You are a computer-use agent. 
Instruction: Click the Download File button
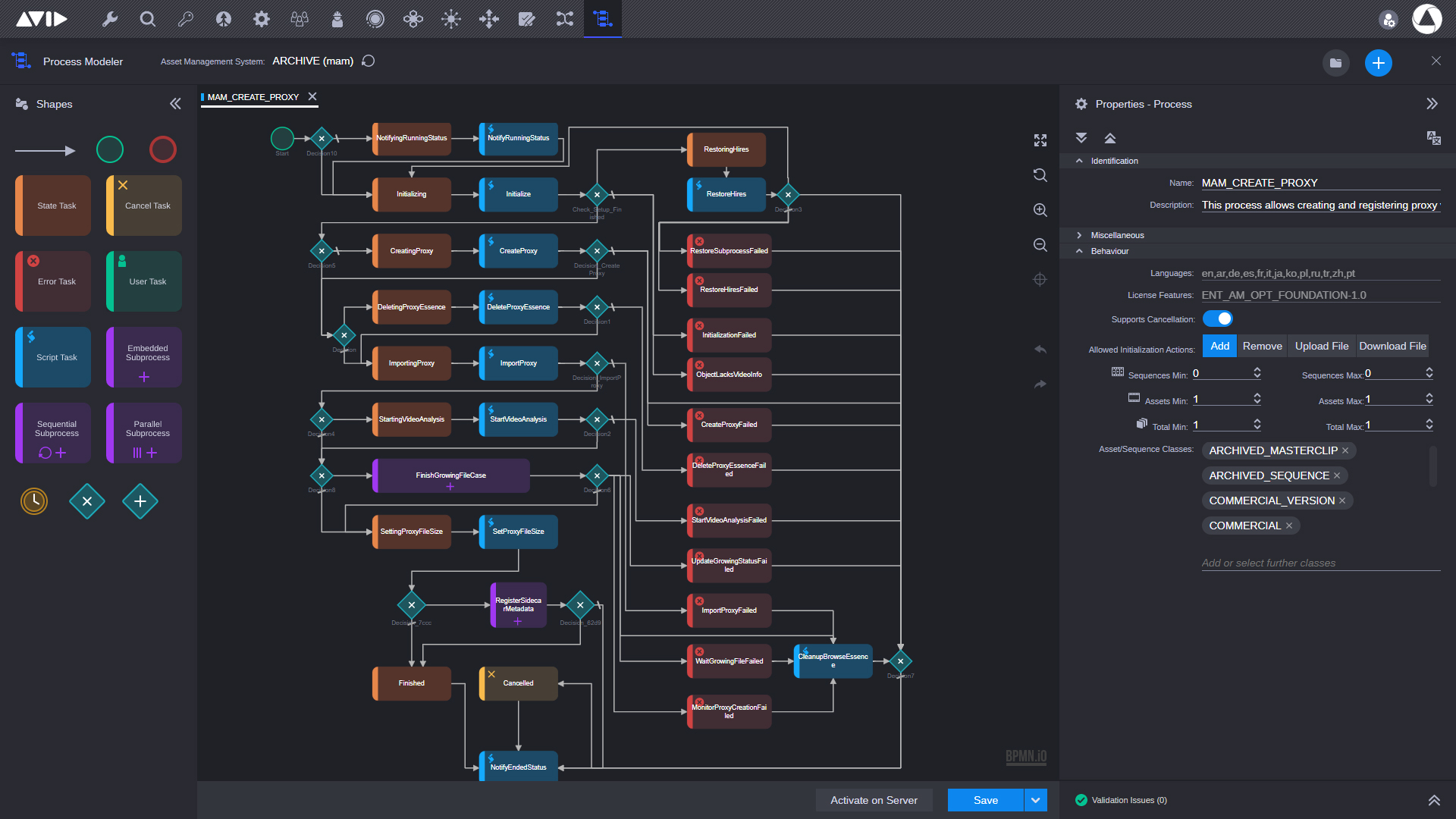[1392, 346]
